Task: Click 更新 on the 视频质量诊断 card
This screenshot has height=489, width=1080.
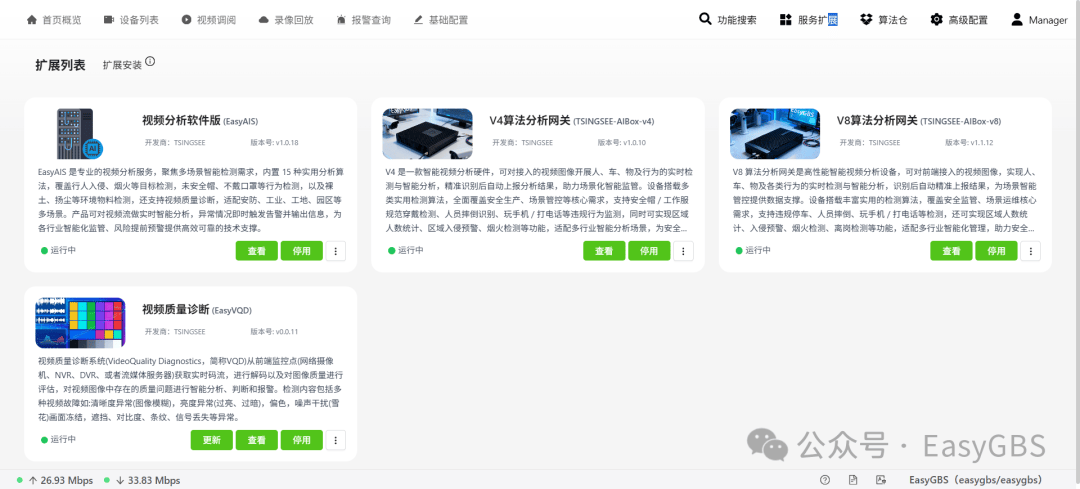Action: (x=211, y=440)
